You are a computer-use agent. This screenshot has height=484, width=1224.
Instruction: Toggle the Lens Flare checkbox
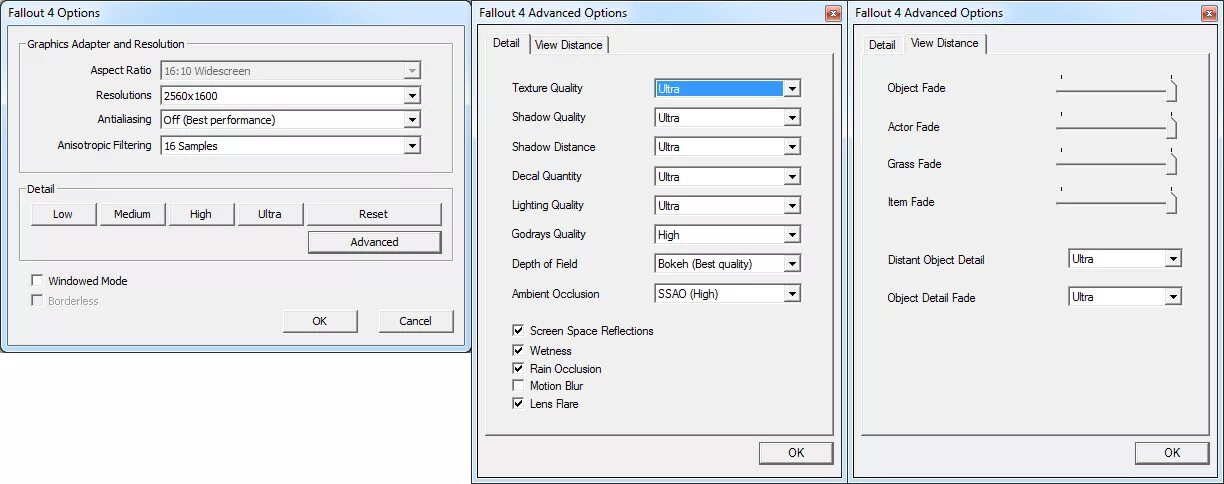point(518,403)
